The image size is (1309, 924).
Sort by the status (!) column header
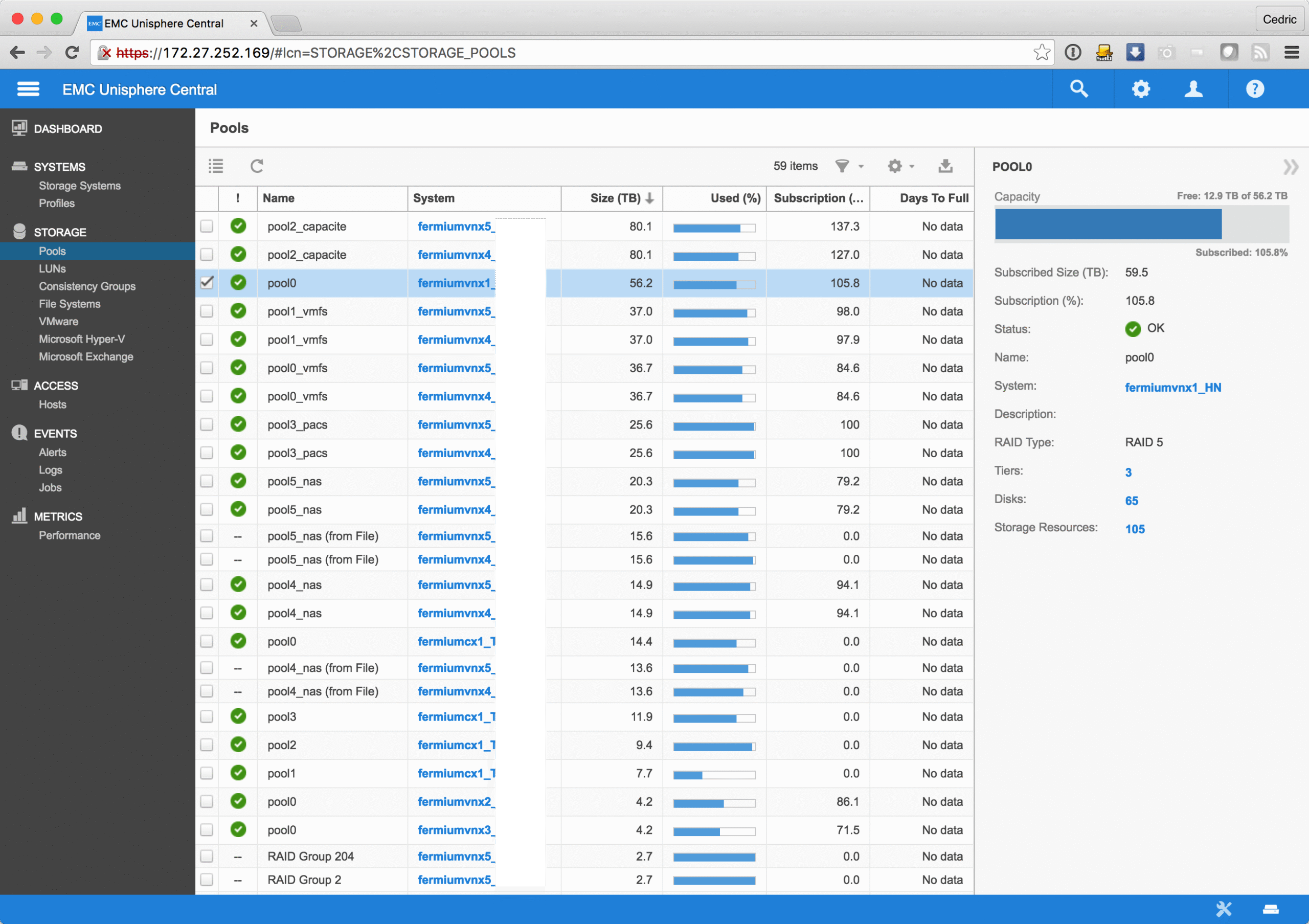238,198
